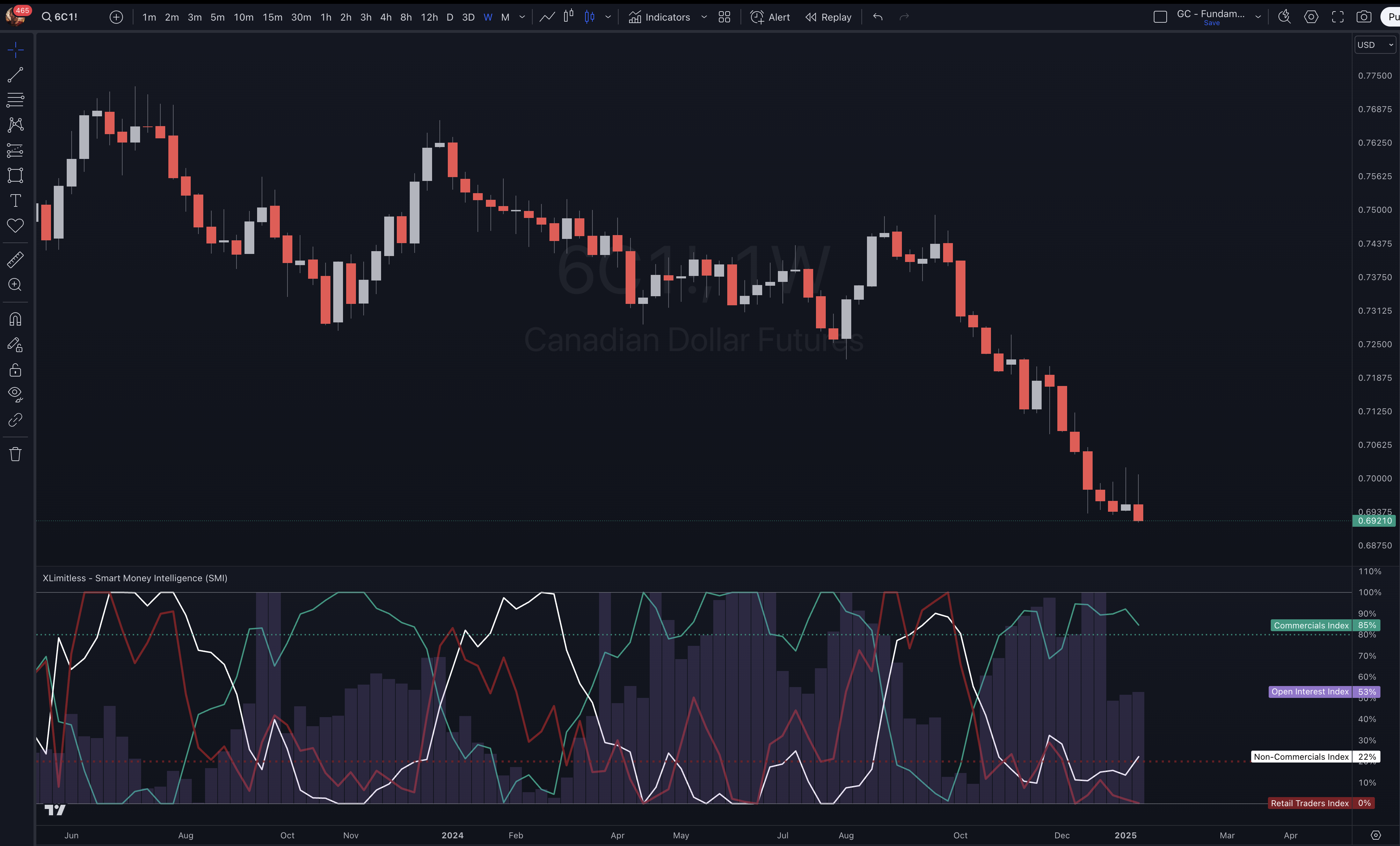Switch to the D daily timeframe

pos(450,17)
